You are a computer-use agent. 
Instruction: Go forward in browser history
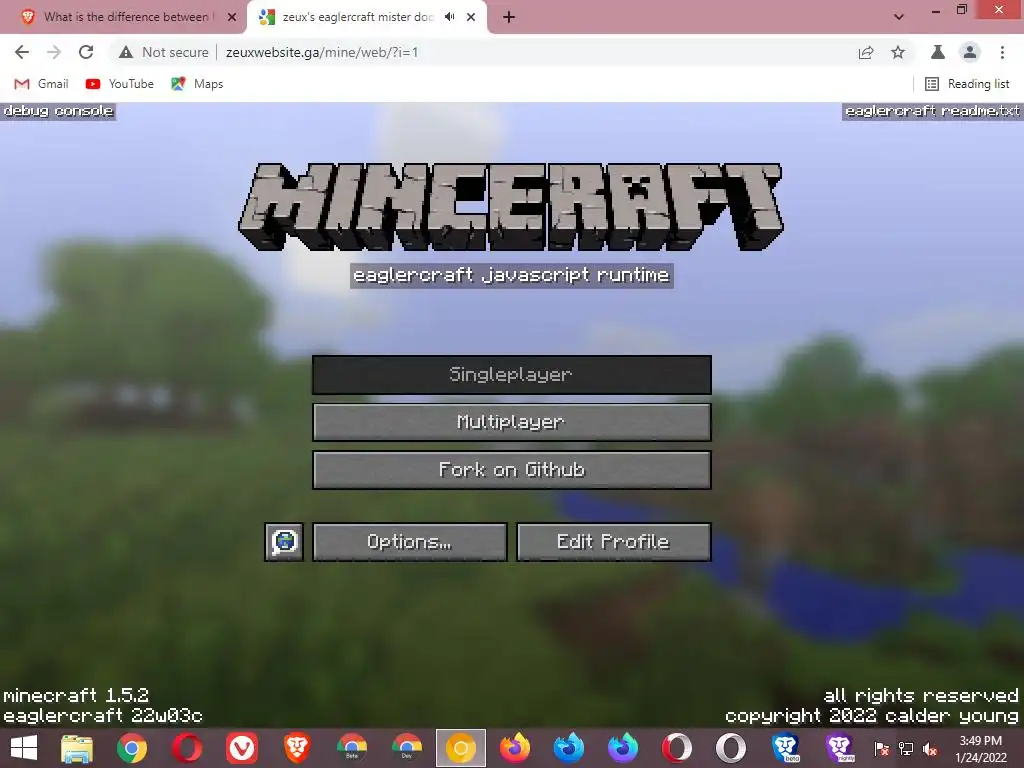click(x=54, y=52)
